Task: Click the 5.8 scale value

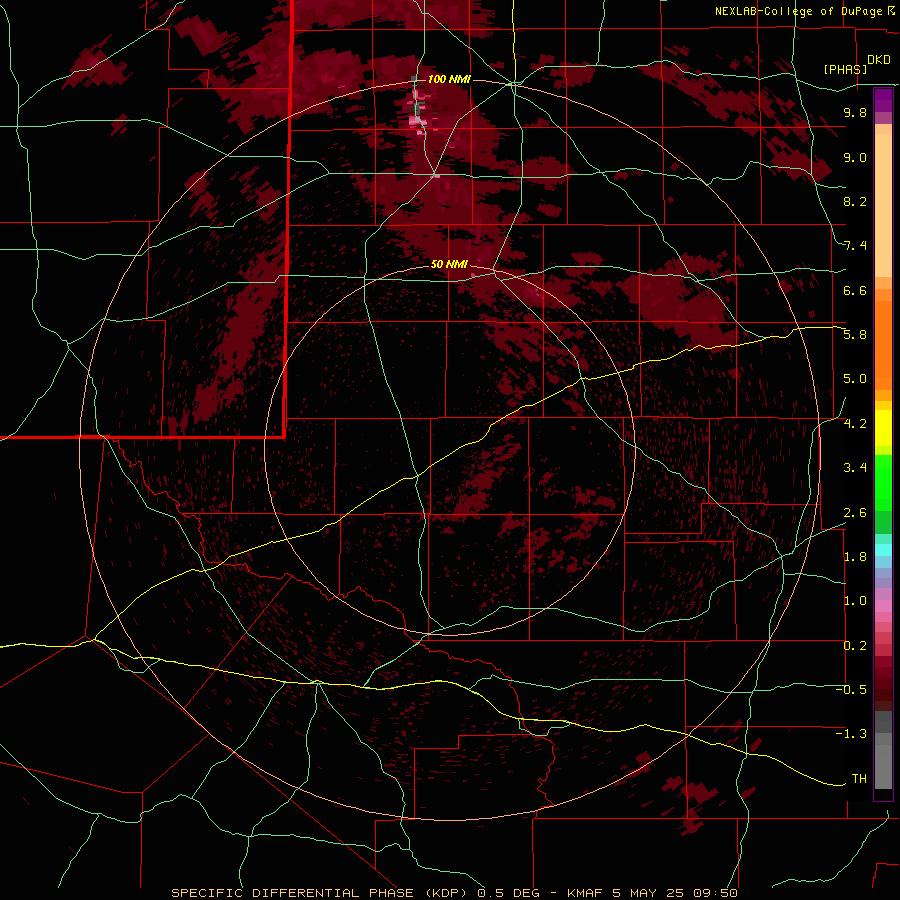Action: coord(855,335)
